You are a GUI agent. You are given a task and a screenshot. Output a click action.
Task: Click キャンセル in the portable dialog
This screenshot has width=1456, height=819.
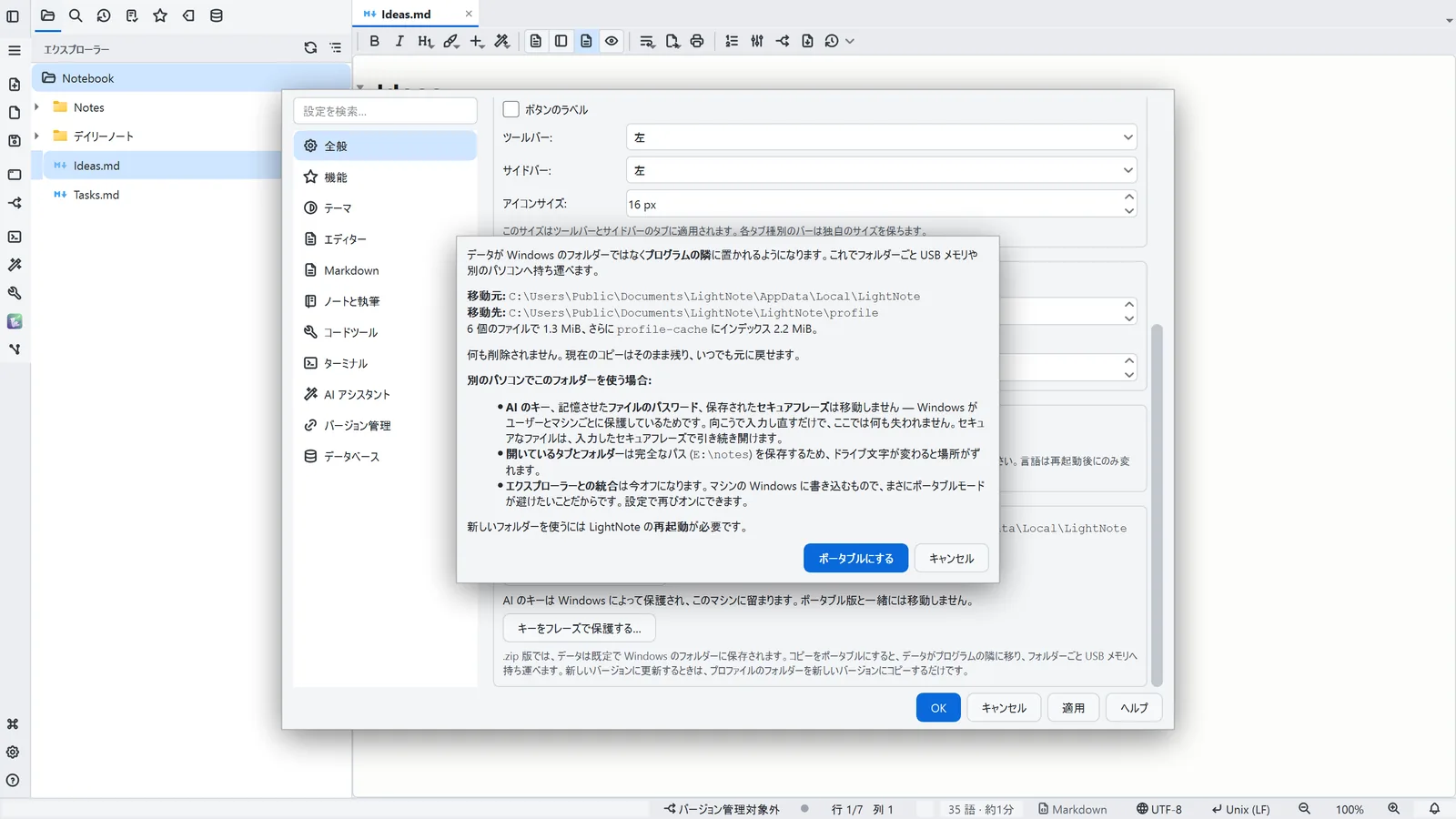click(951, 559)
